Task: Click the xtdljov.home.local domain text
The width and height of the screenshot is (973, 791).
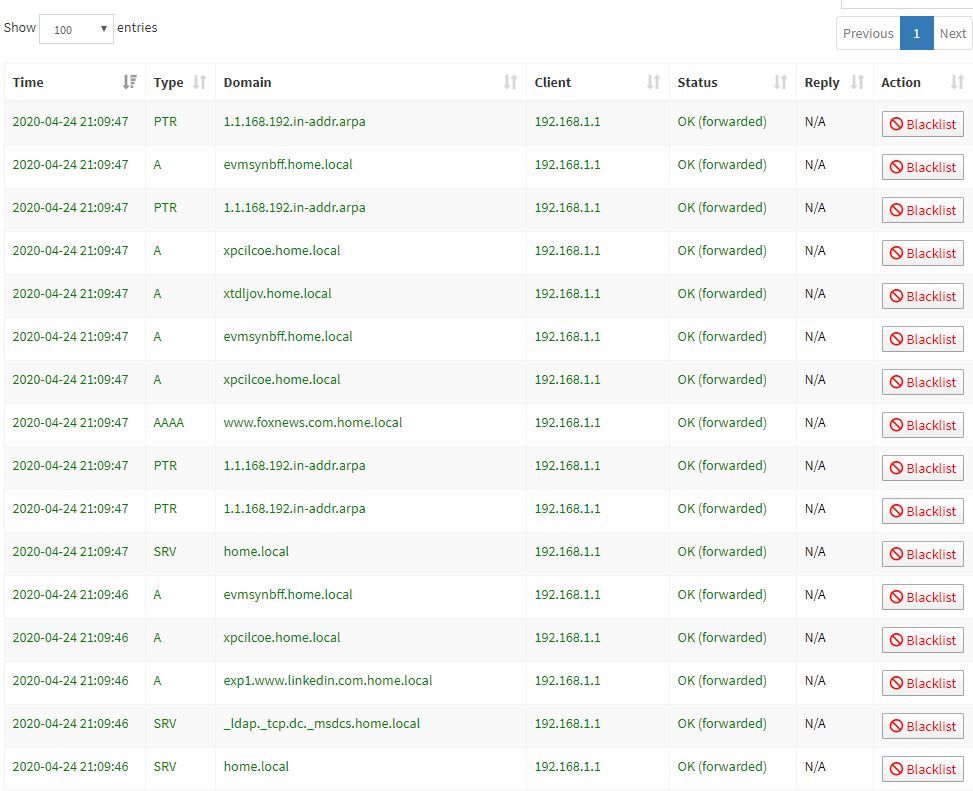Action: (277, 293)
